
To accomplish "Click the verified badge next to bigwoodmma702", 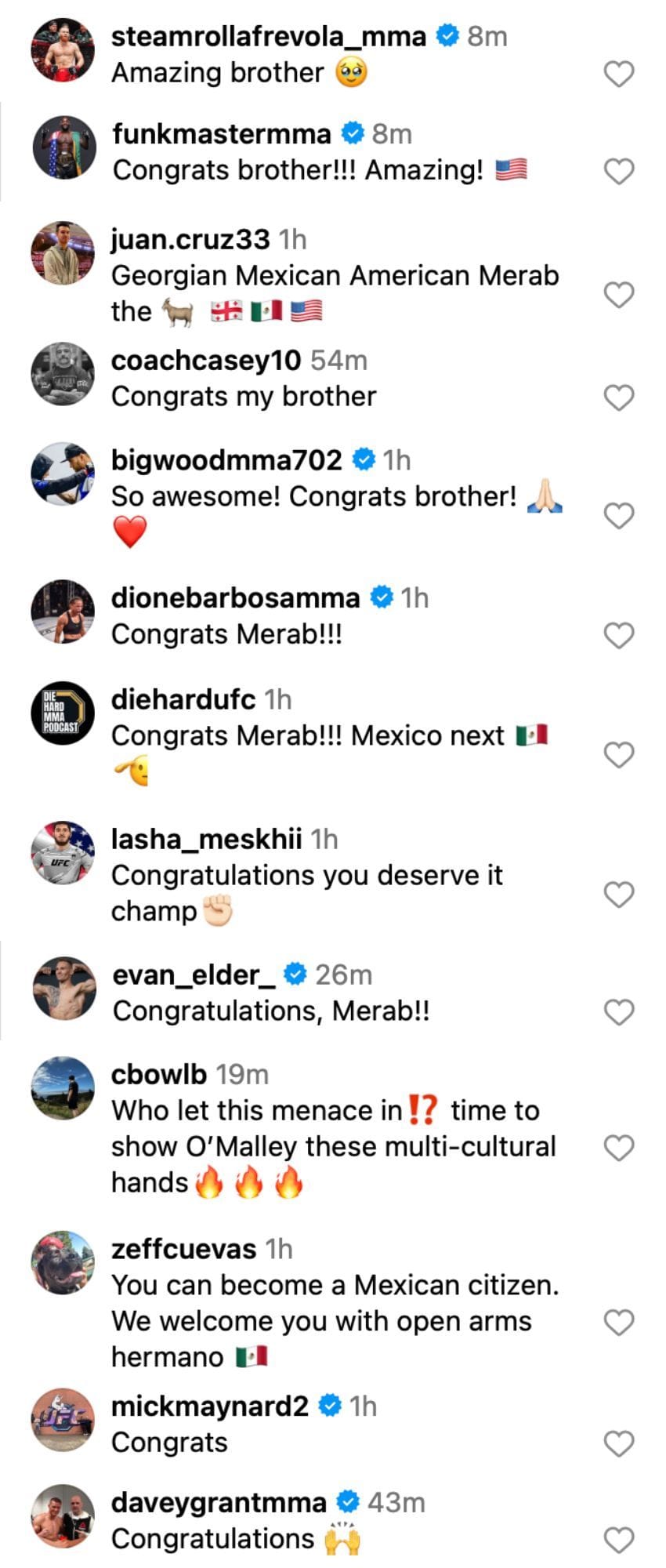I will [x=365, y=459].
